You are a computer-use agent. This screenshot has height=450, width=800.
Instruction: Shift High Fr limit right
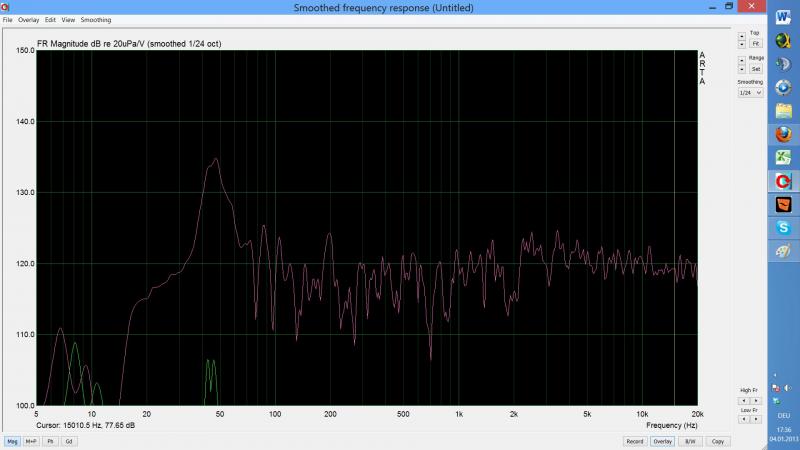756,400
